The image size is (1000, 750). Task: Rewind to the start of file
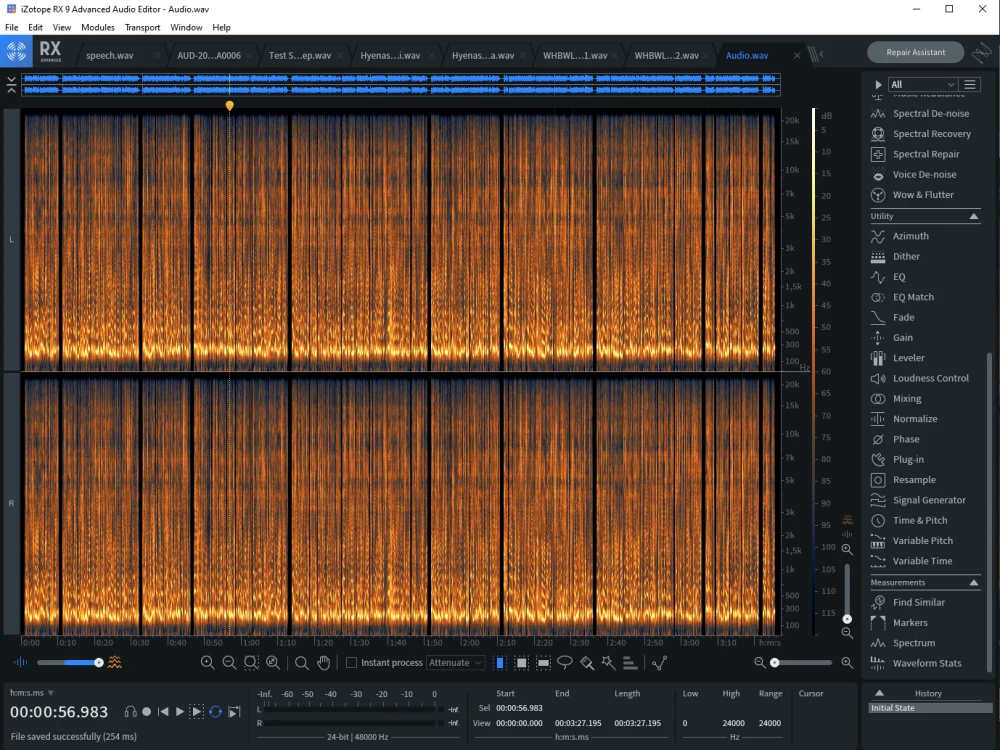[164, 712]
